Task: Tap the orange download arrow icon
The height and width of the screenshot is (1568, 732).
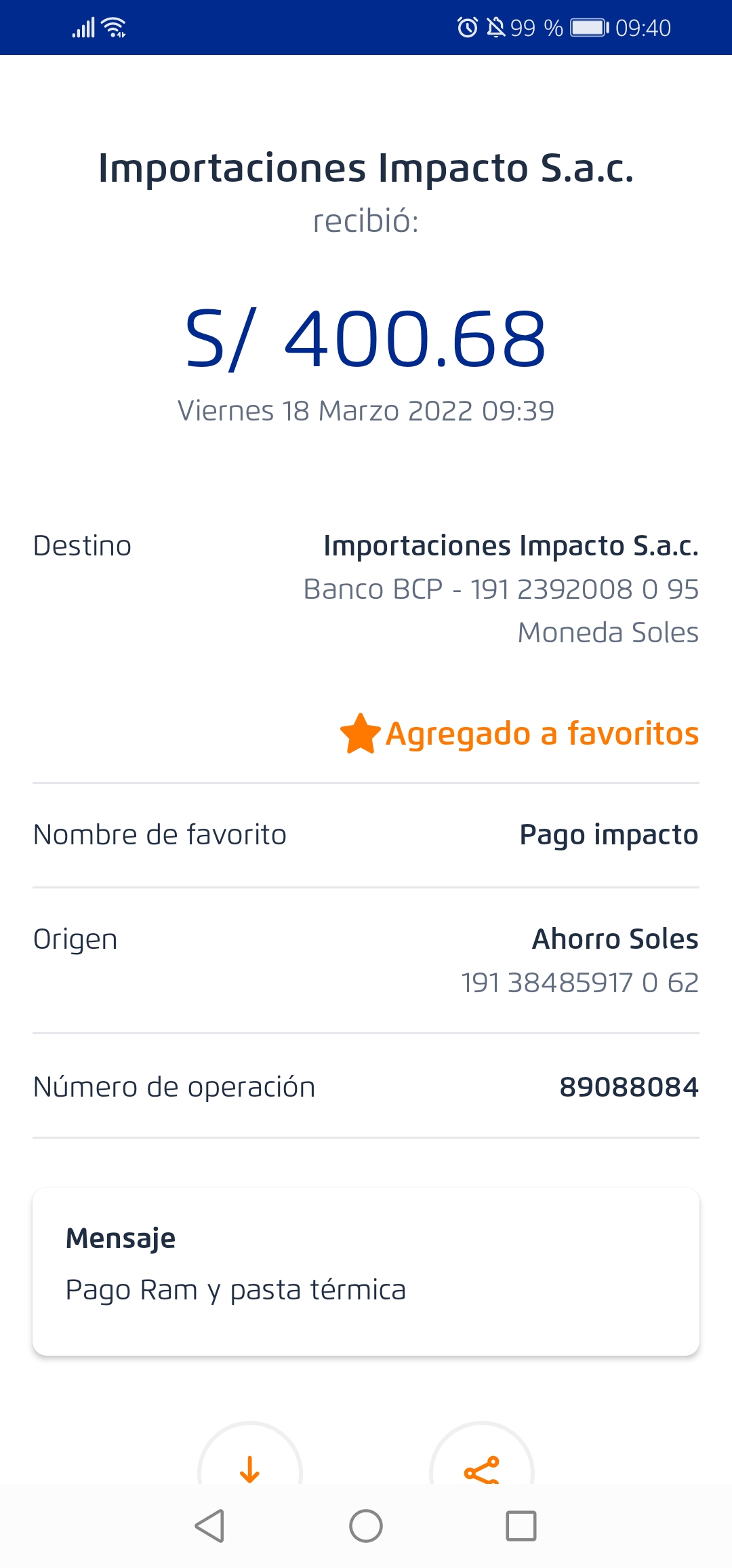Action: click(x=250, y=1468)
